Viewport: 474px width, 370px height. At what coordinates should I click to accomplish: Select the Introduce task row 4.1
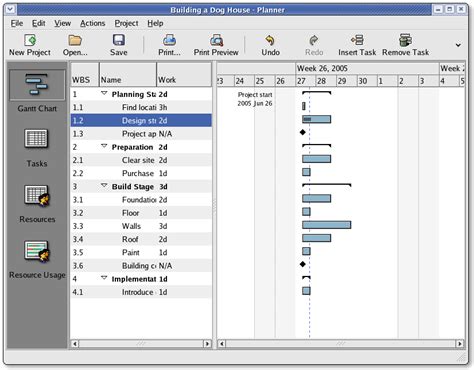point(141,292)
